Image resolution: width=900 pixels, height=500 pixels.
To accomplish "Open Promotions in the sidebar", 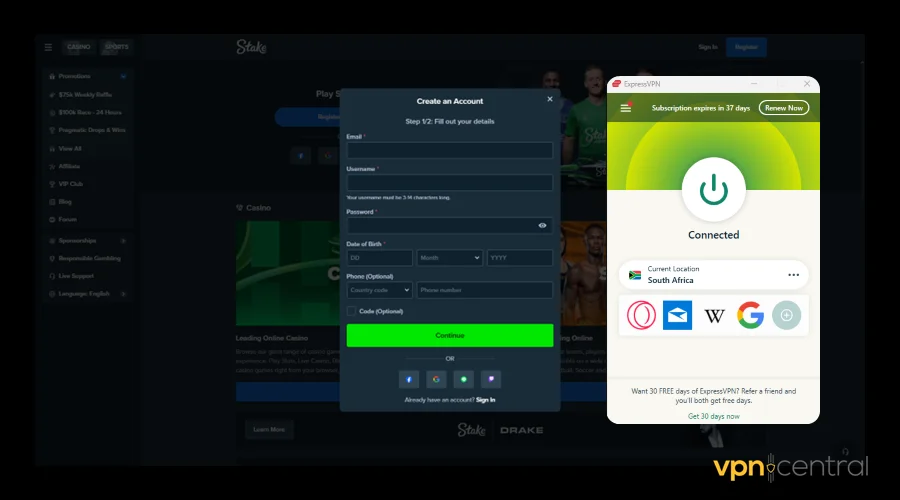I will [75, 76].
